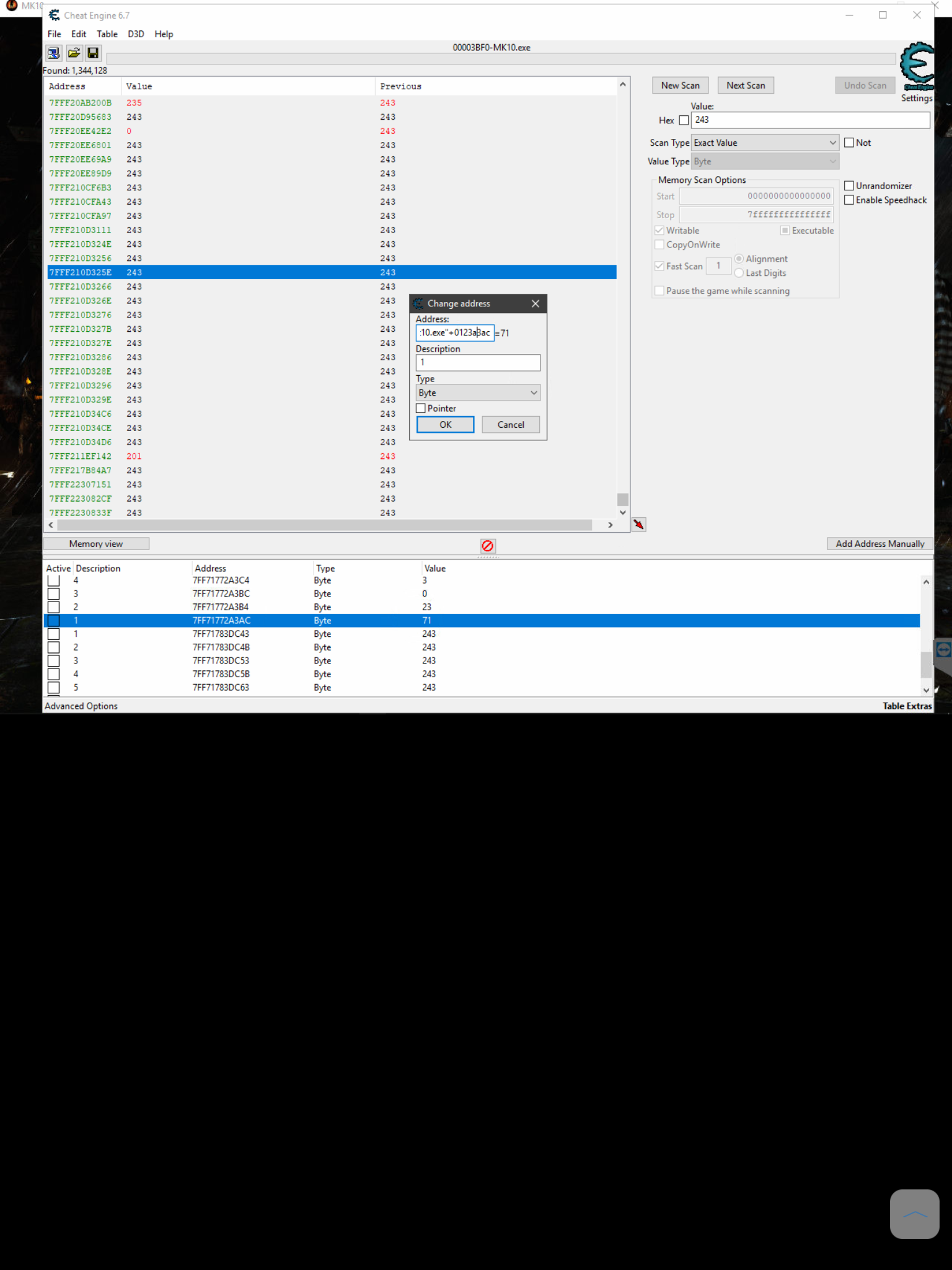Viewport: 952px width, 1270px height.
Task: Open Cheat Engine Settings logo
Action: click(917, 67)
